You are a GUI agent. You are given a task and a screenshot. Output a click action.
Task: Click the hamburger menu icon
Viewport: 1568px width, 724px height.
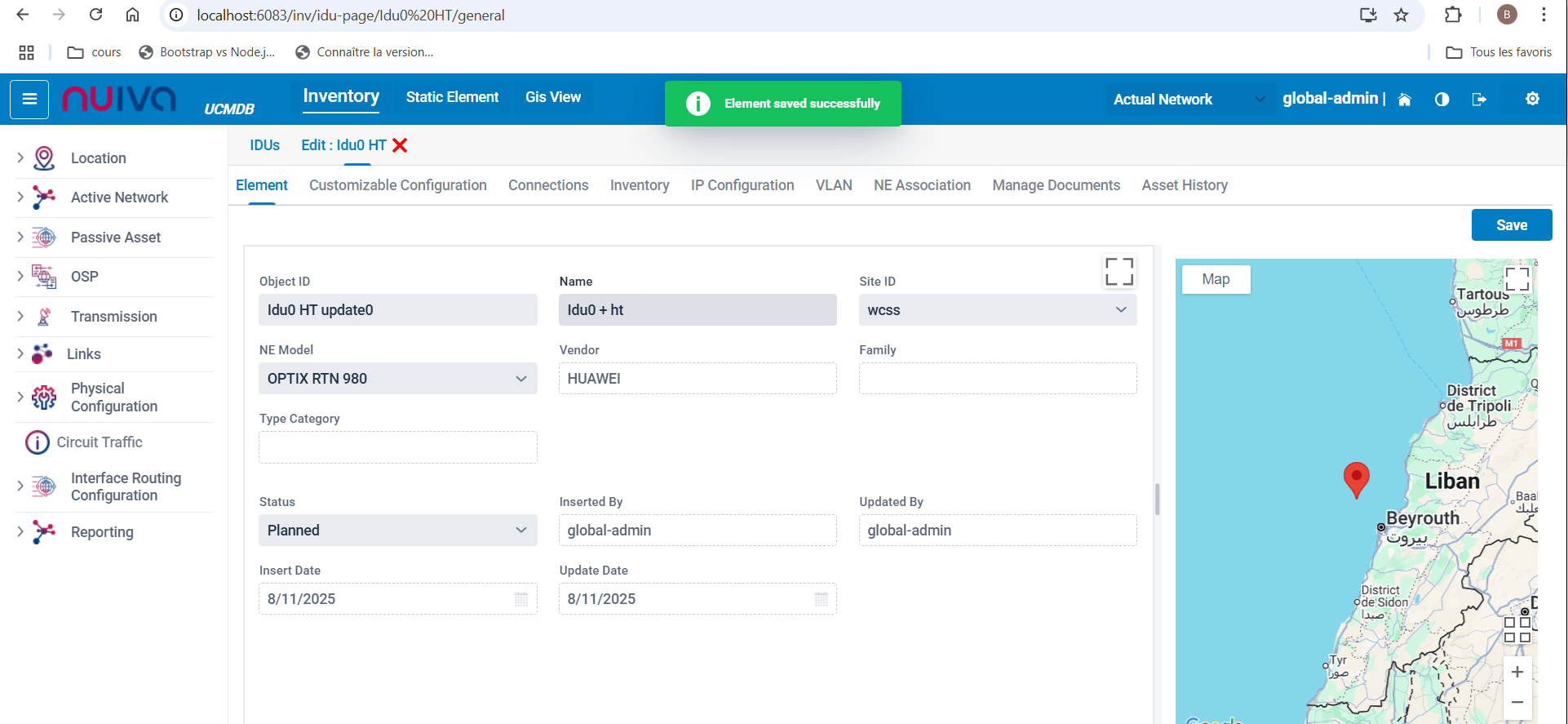[29, 100]
